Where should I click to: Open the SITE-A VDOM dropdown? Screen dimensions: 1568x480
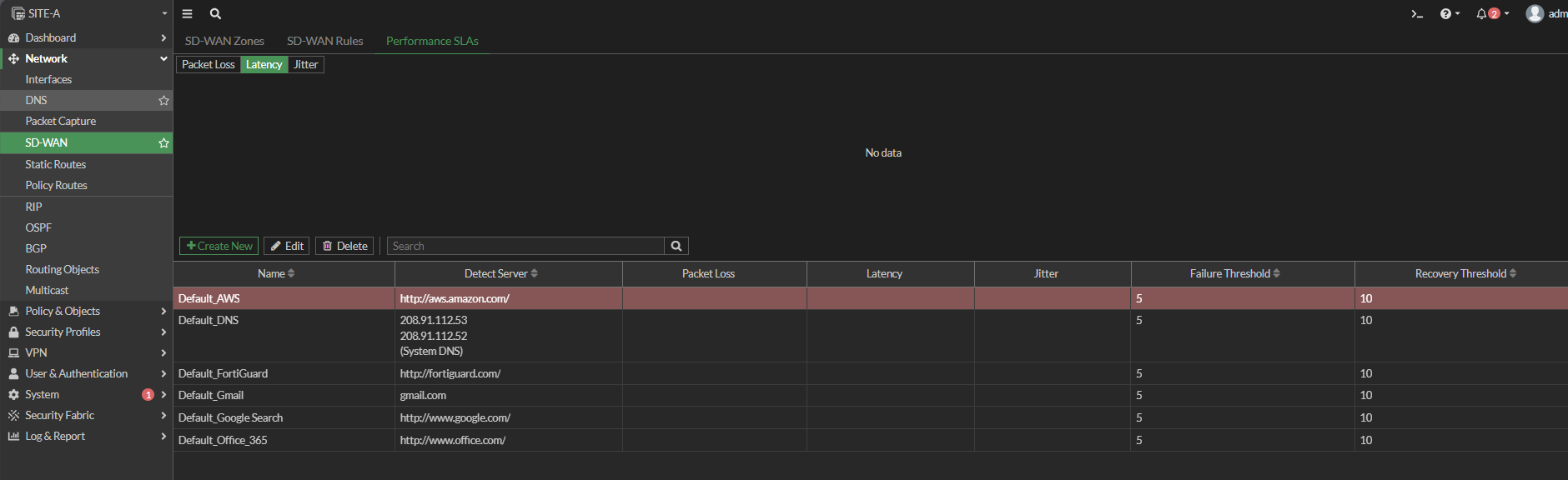pos(86,13)
